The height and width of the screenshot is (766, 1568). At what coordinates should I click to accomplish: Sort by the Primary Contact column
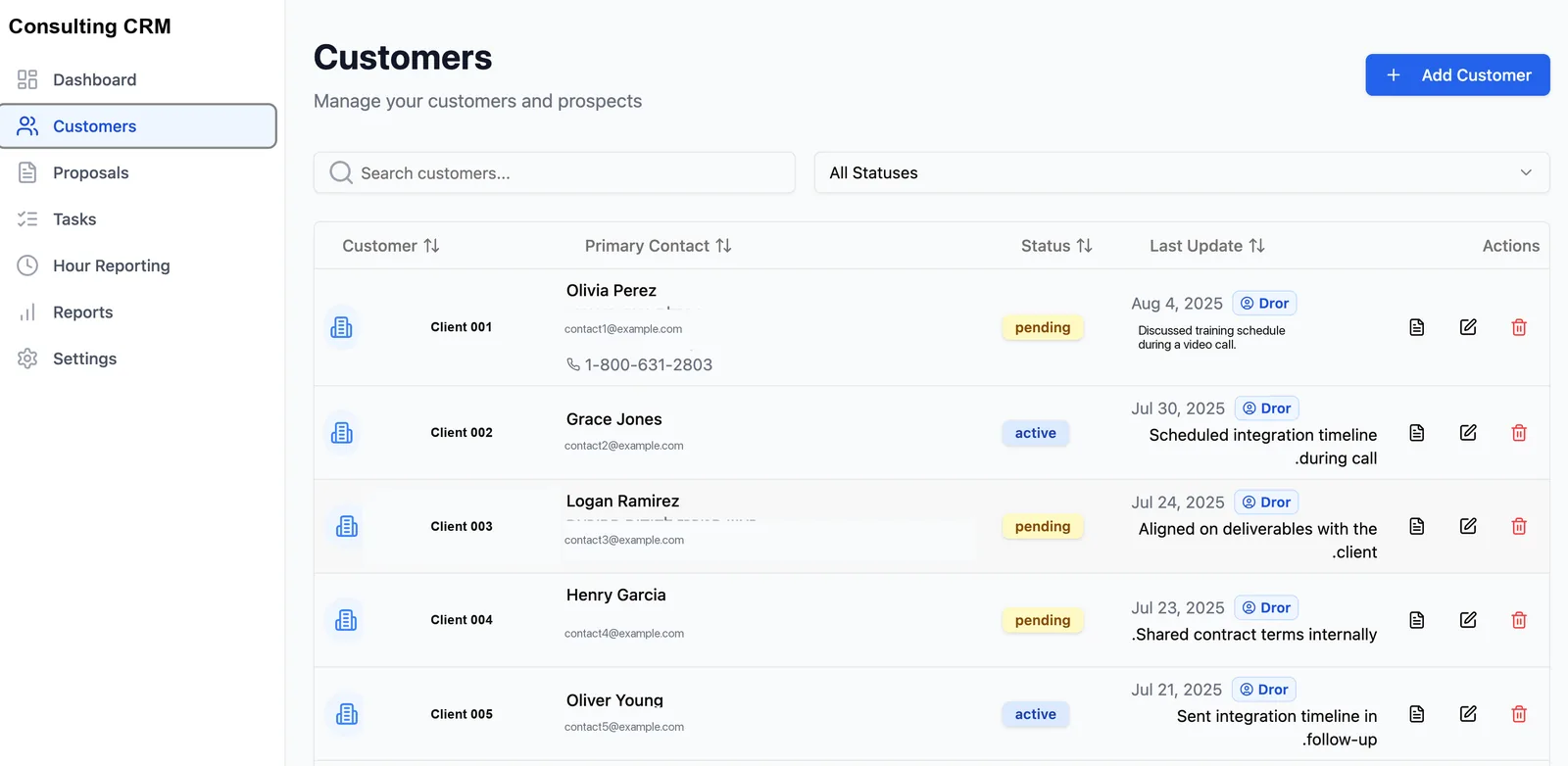659,246
